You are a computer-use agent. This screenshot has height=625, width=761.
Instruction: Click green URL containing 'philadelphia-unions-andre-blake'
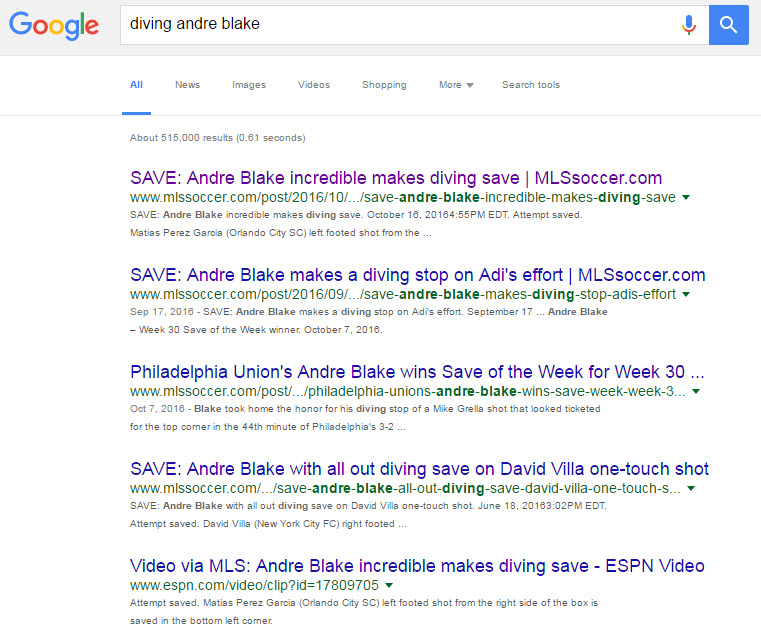point(408,392)
